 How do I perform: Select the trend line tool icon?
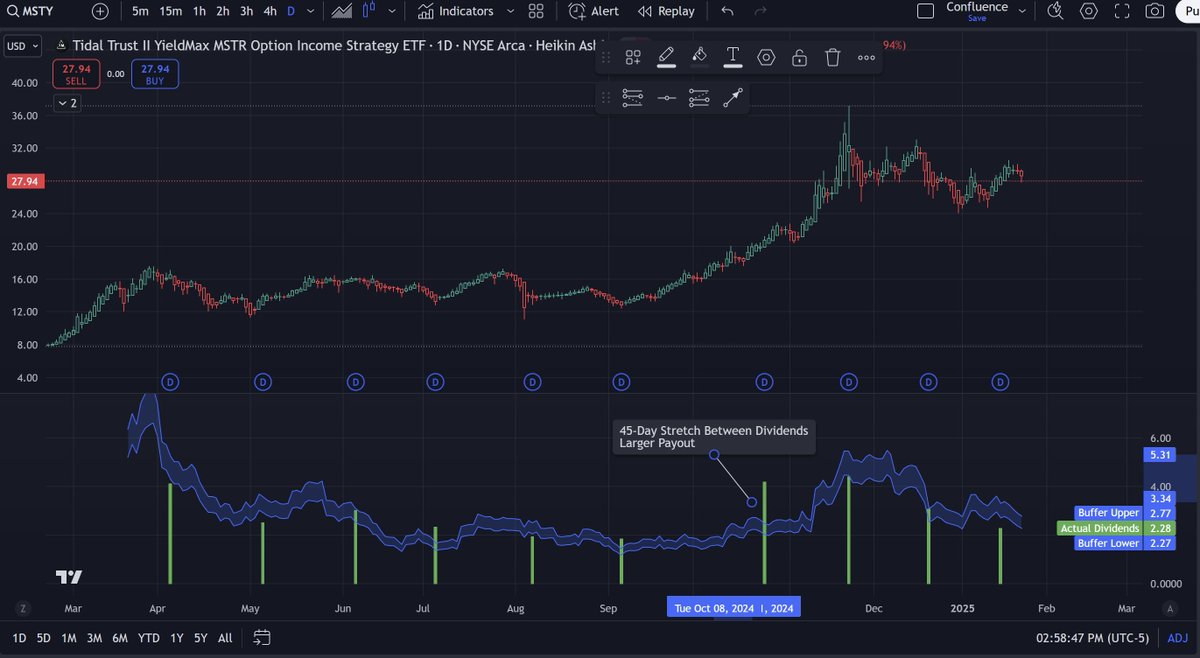point(733,97)
